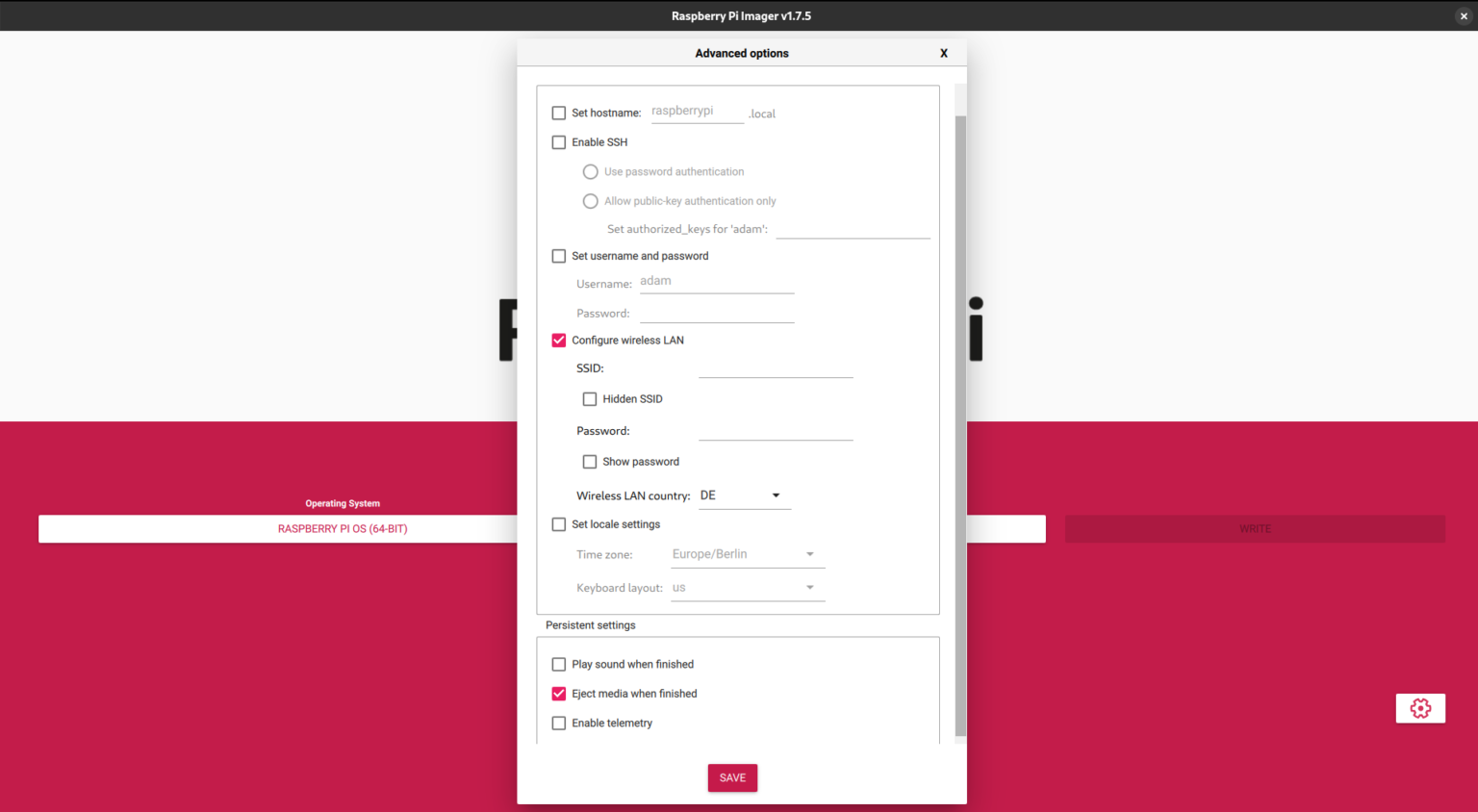Screen dimensions: 1478x812
Task: Uncheck Configure wireless LAN
Action: [559, 341]
